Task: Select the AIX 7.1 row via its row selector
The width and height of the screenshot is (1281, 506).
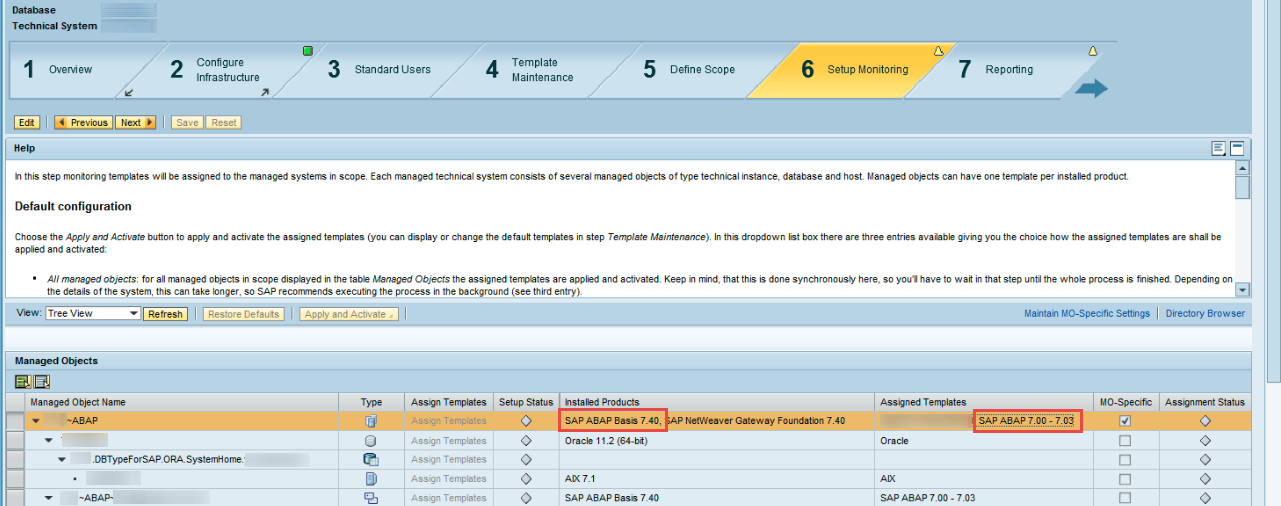Action: (15, 478)
